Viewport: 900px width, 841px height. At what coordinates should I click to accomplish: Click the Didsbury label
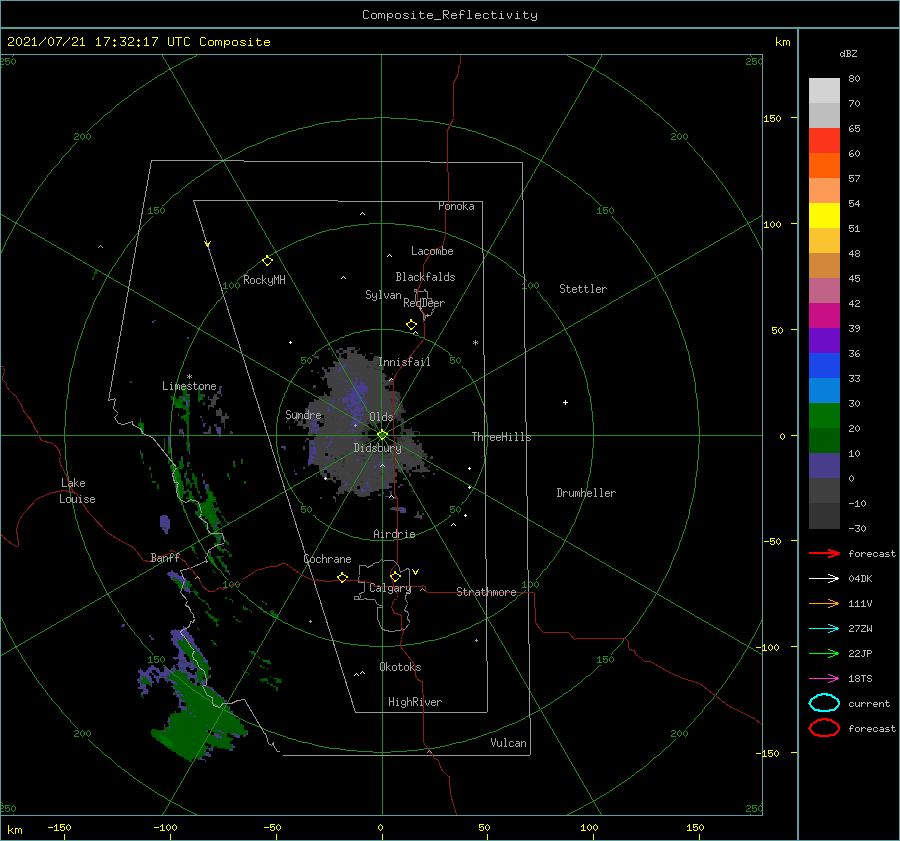[x=377, y=448]
